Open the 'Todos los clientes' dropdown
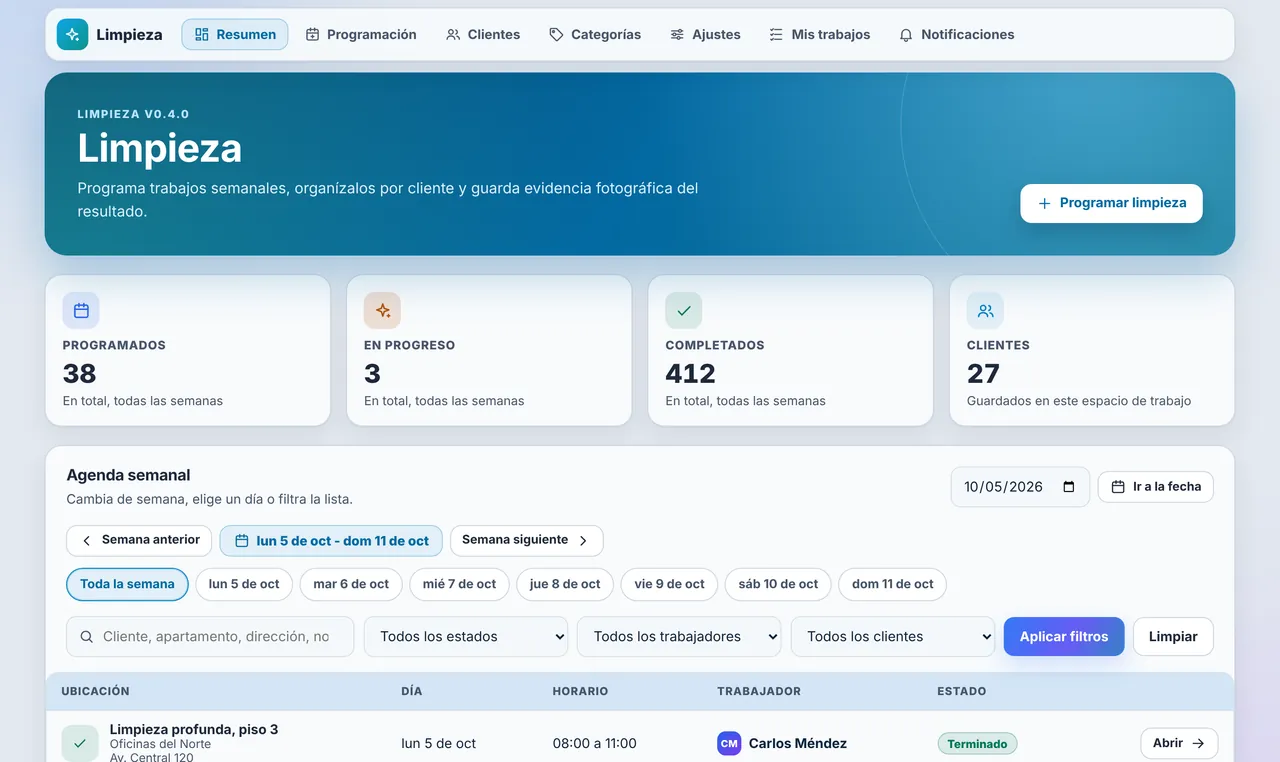 (893, 636)
